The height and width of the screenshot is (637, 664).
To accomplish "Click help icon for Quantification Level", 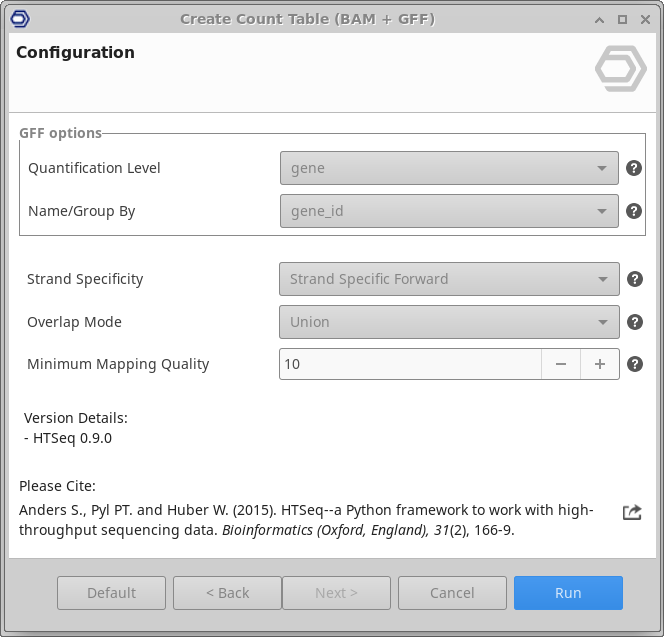I will (633, 168).
